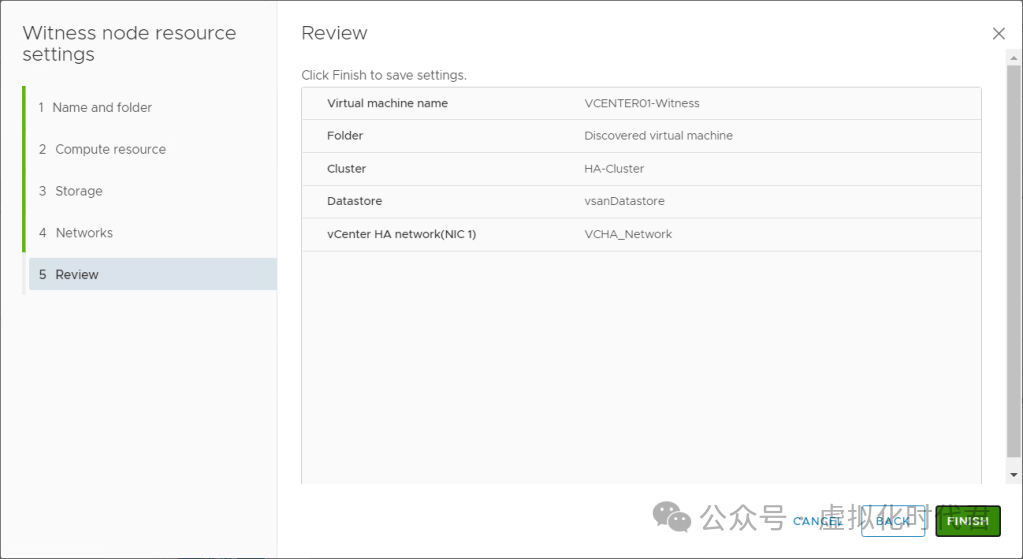Click the vCenter HA network(NIC 1) label
The image size is (1023, 559).
401,234
